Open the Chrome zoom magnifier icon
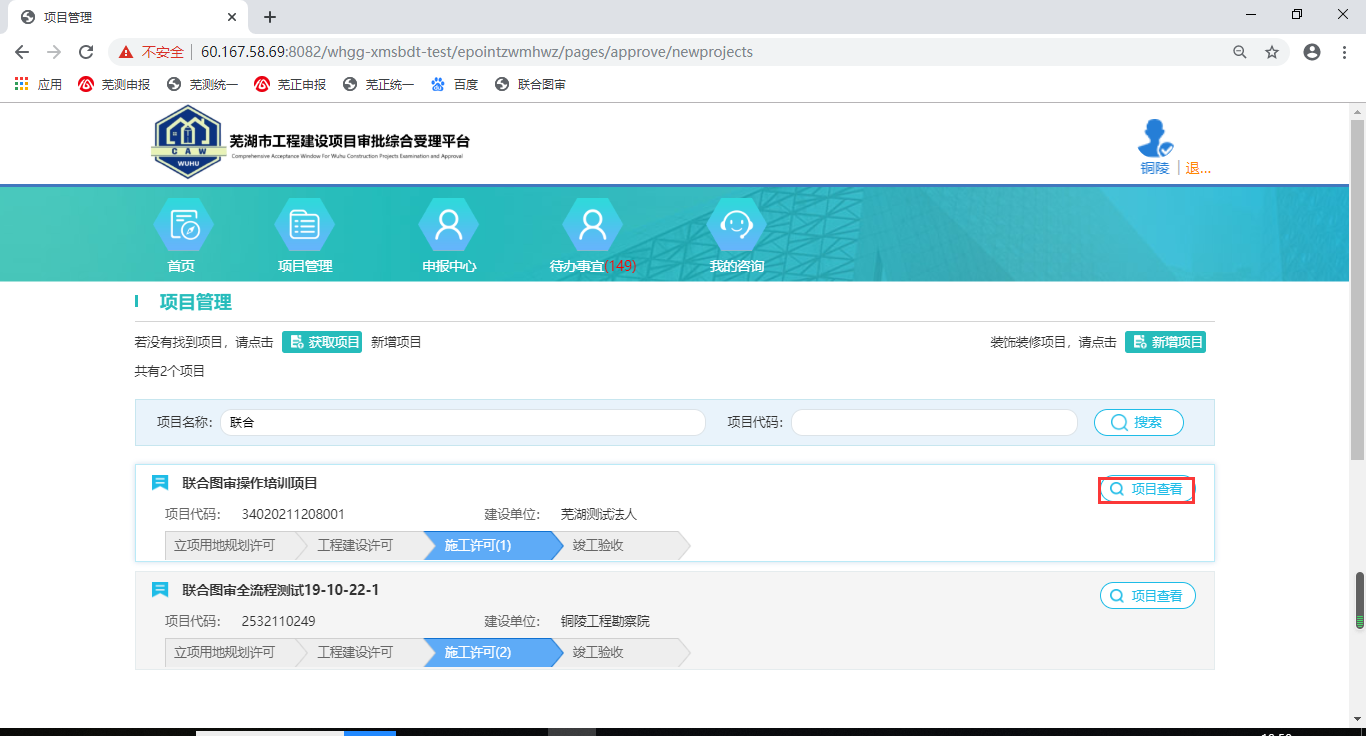 1240,52
